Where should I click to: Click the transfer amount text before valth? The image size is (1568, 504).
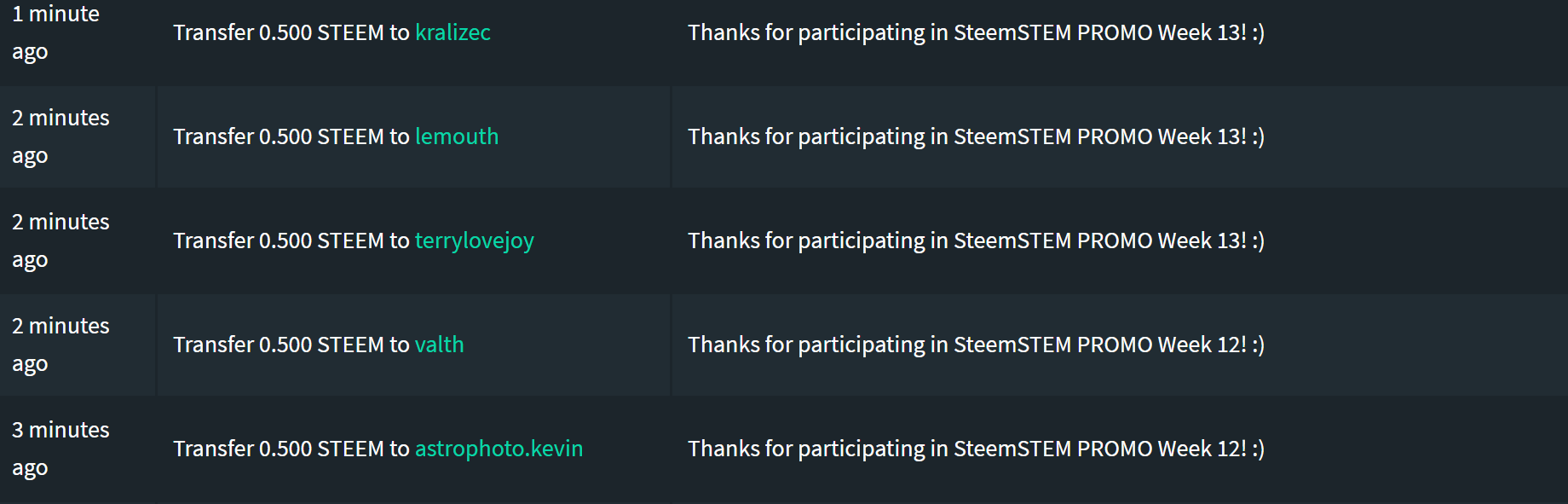(291, 345)
